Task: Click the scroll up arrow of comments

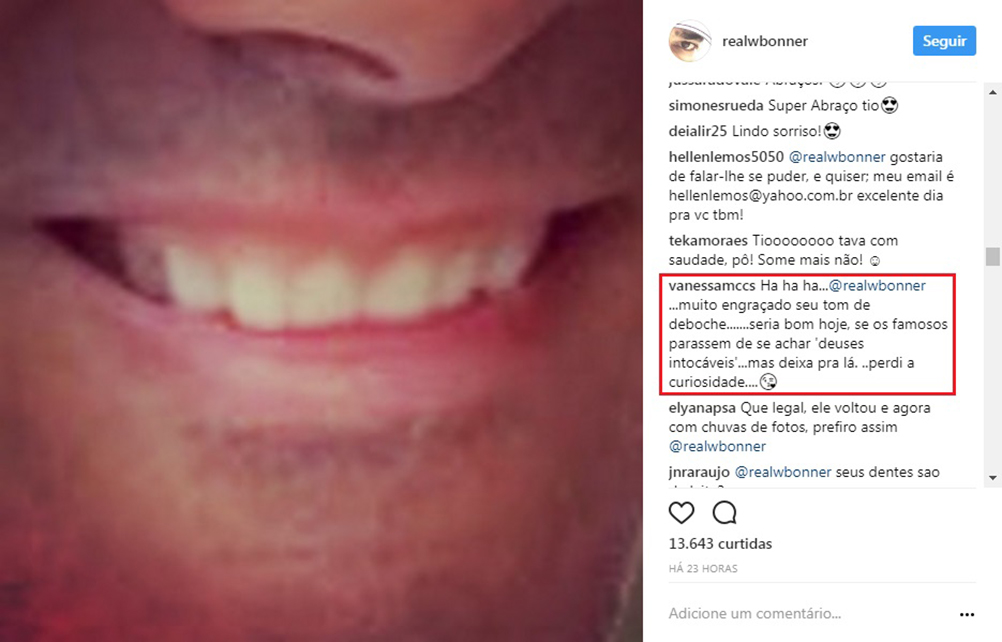Action: pos(992,93)
